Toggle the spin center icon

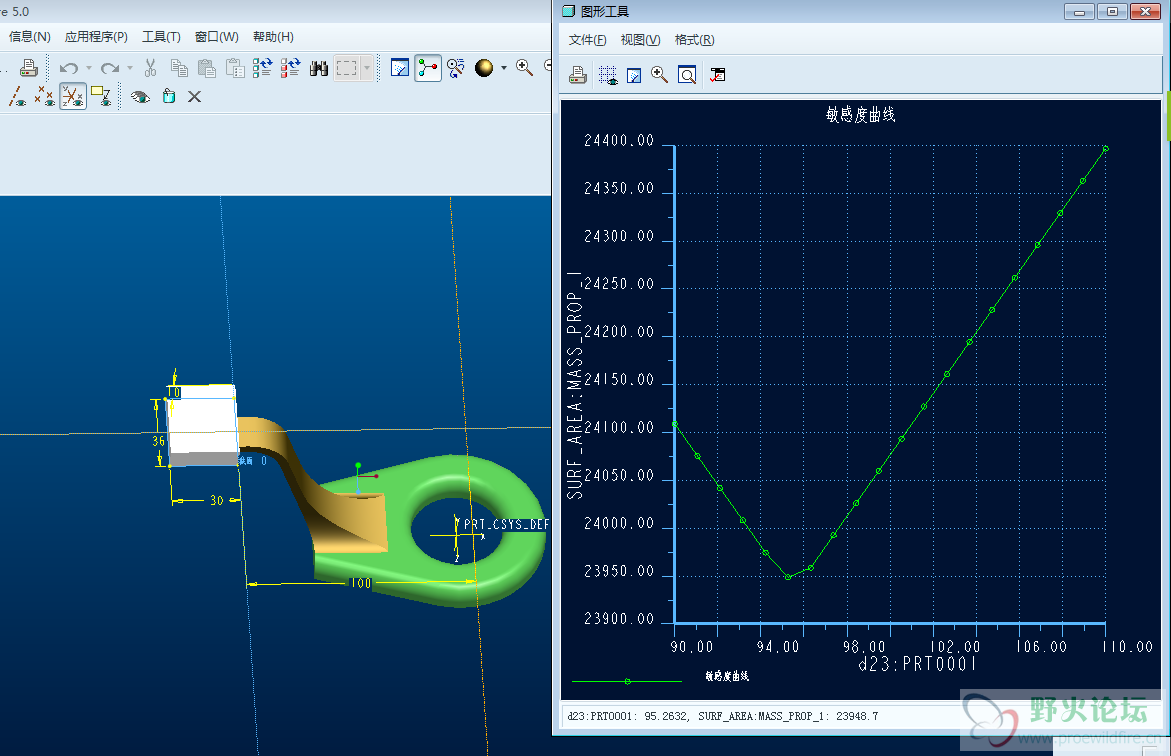[x=428, y=68]
